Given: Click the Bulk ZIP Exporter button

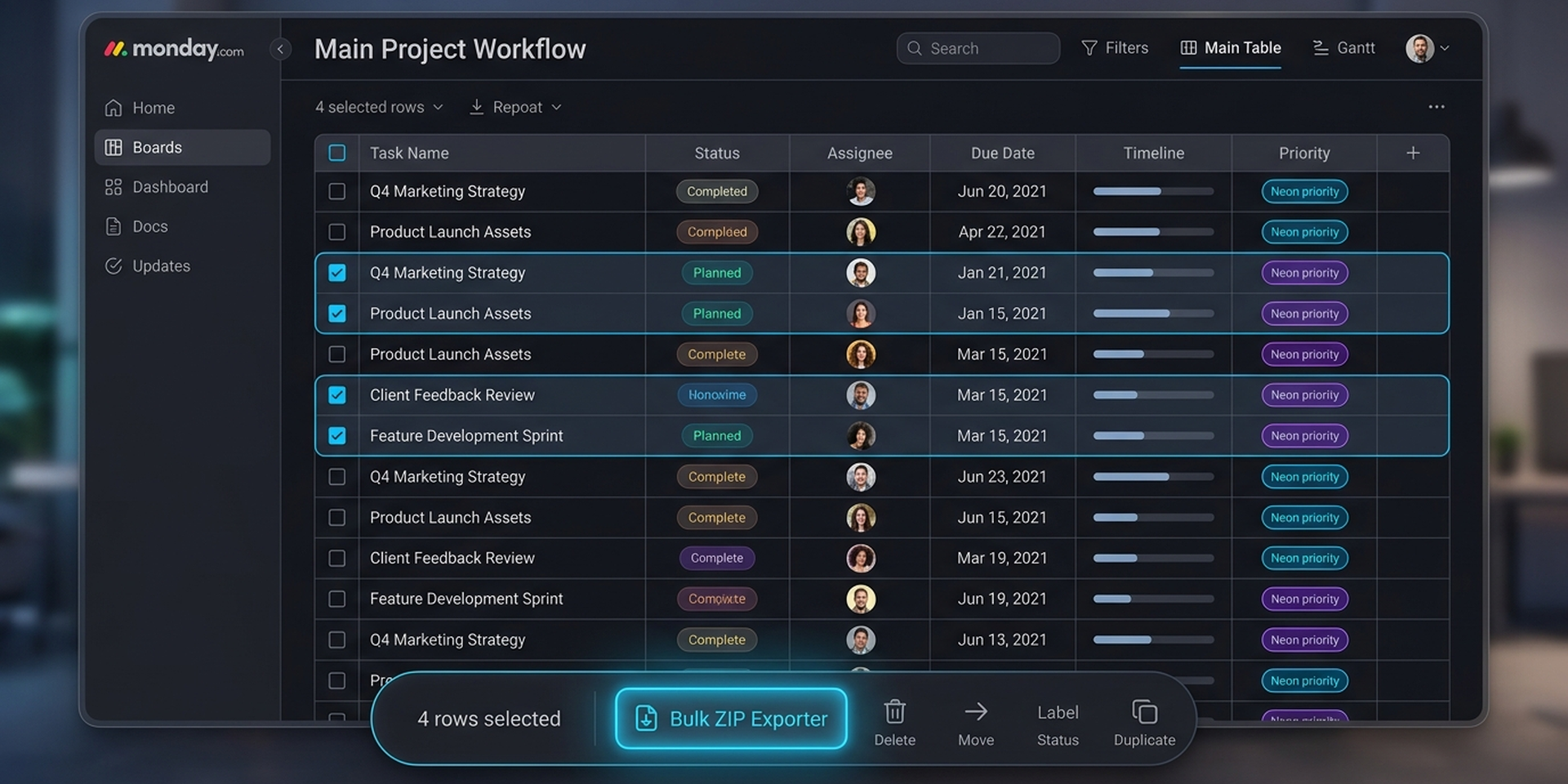Looking at the screenshot, I should [x=731, y=719].
